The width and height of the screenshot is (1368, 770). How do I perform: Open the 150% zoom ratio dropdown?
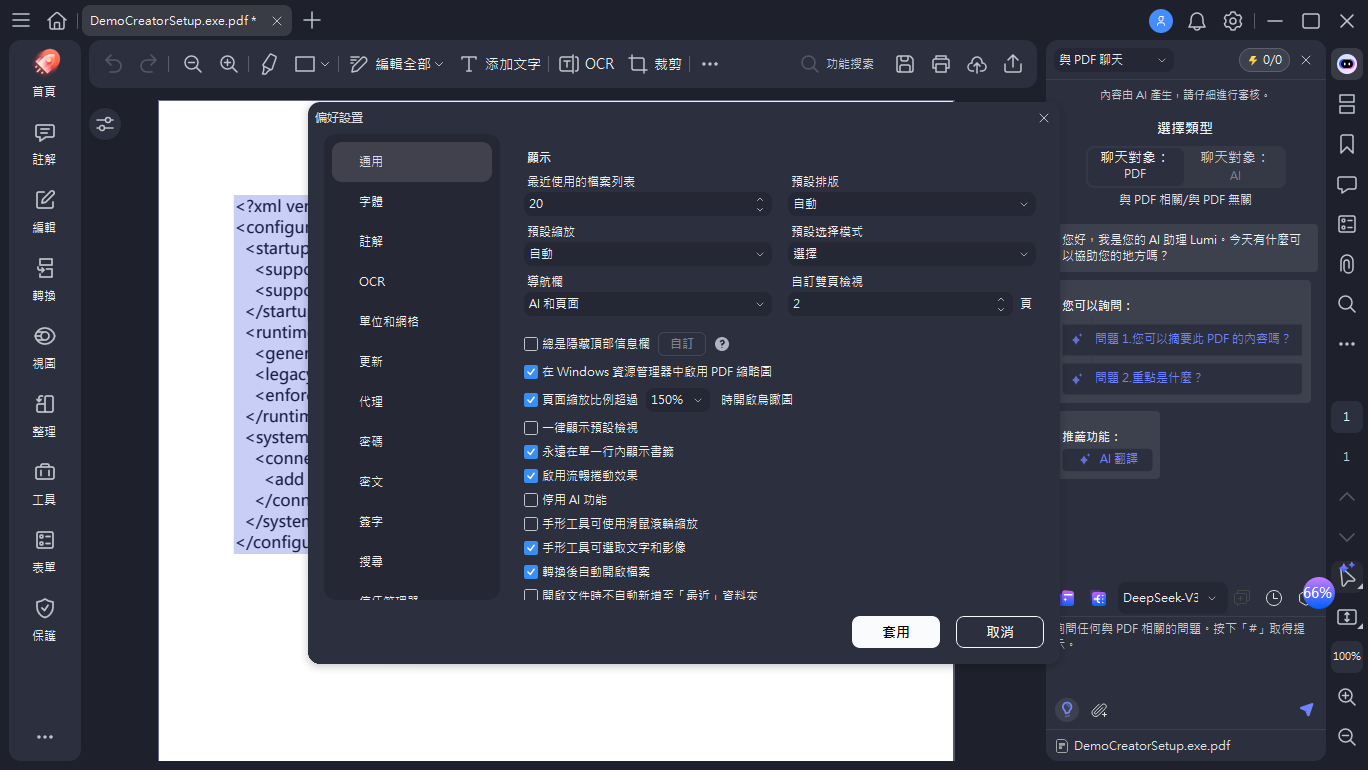click(677, 399)
